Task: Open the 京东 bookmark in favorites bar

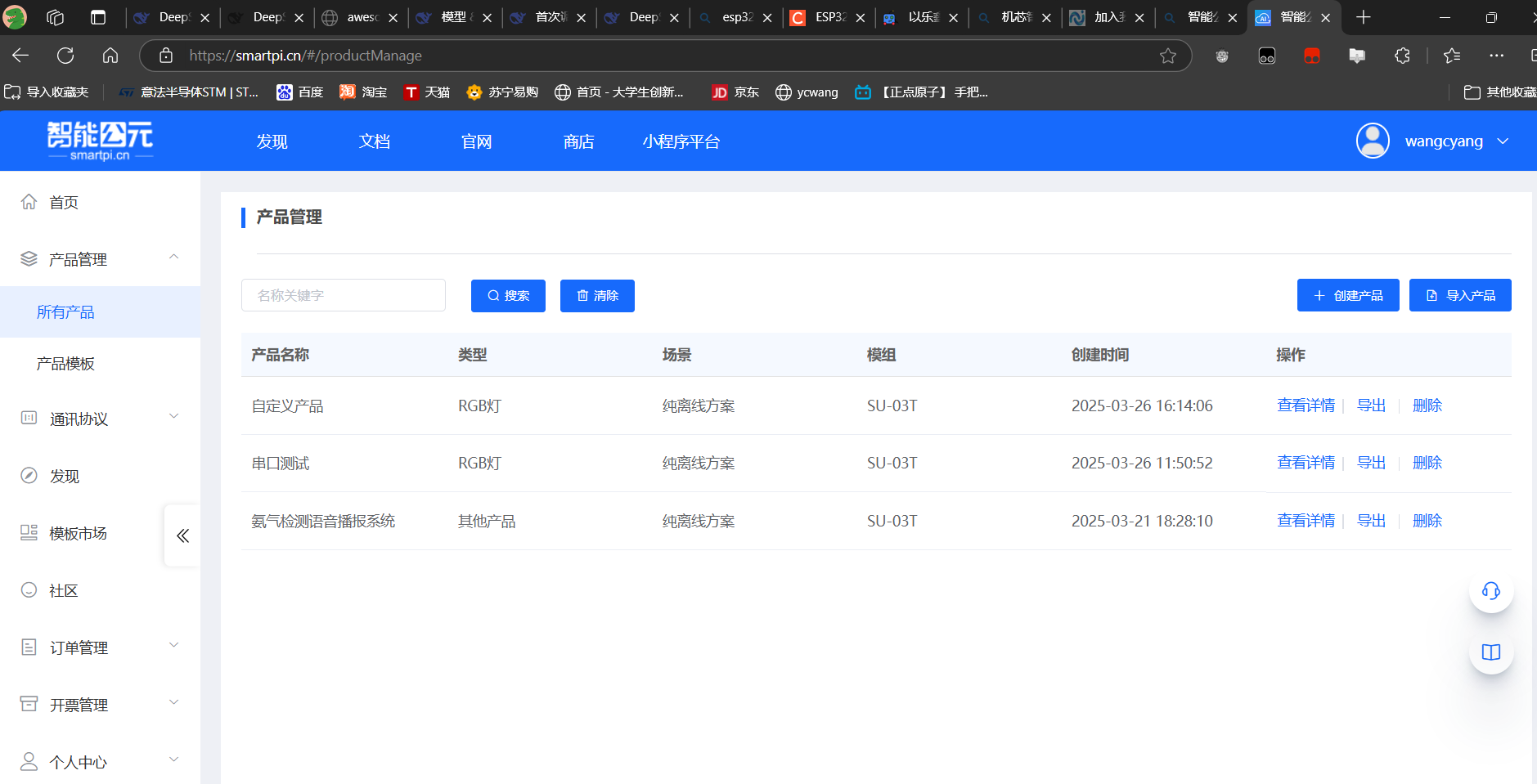Action: click(735, 92)
